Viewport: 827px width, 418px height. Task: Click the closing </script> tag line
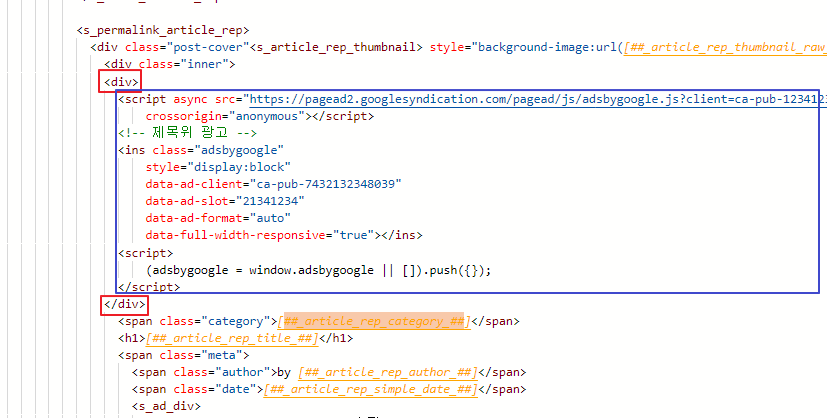click(149, 287)
